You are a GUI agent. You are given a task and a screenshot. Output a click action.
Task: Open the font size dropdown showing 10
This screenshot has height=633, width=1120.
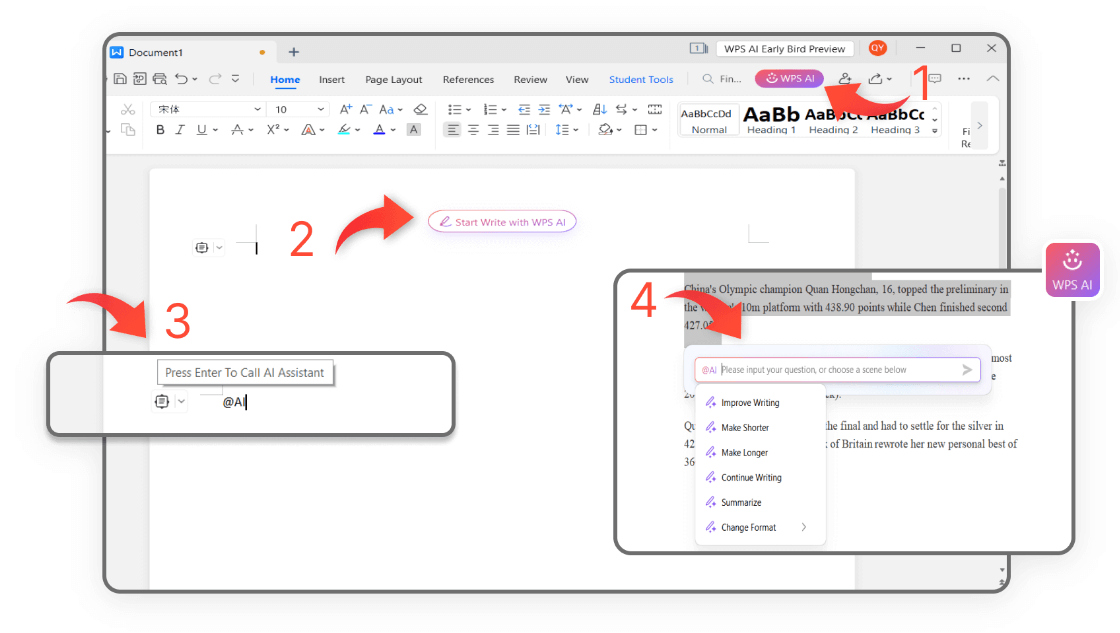[x=321, y=109]
